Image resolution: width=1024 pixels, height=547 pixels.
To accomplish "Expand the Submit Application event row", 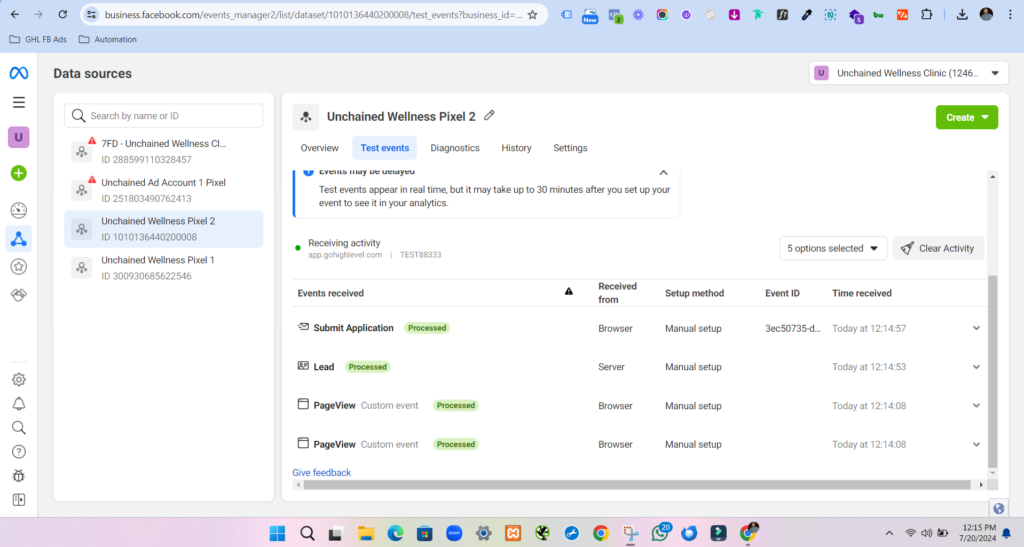I will tap(976, 328).
